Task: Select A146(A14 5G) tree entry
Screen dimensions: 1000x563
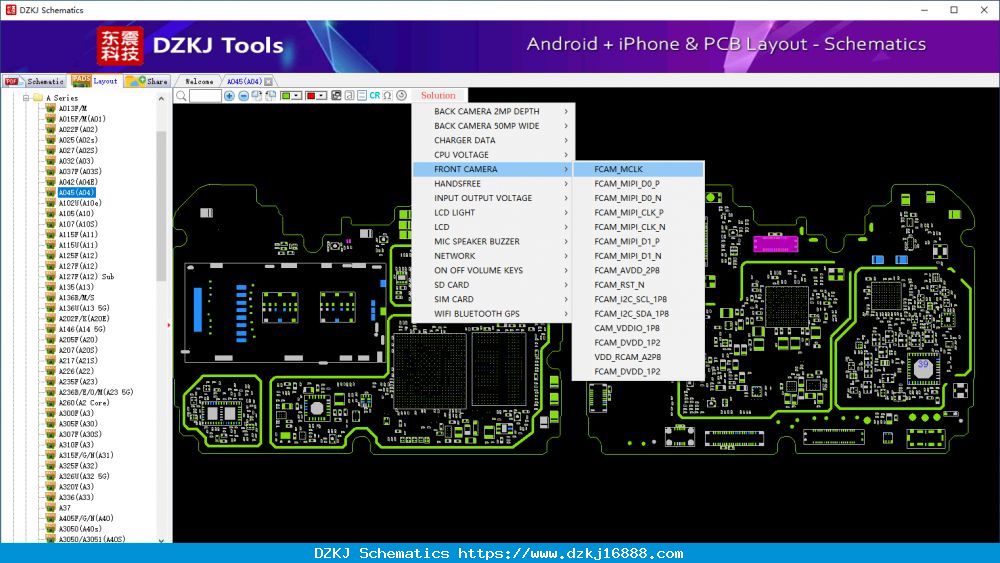Action: 82,330
